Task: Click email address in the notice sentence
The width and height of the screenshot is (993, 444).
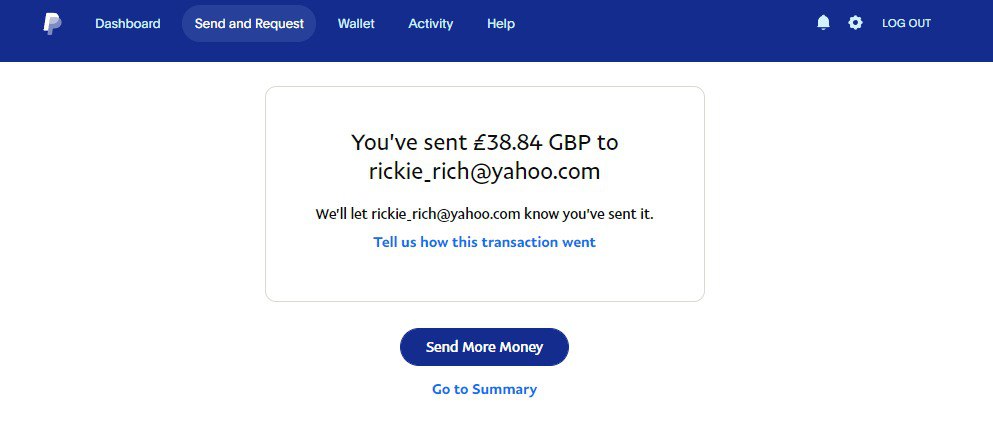Action: click(x=446, y=213)
